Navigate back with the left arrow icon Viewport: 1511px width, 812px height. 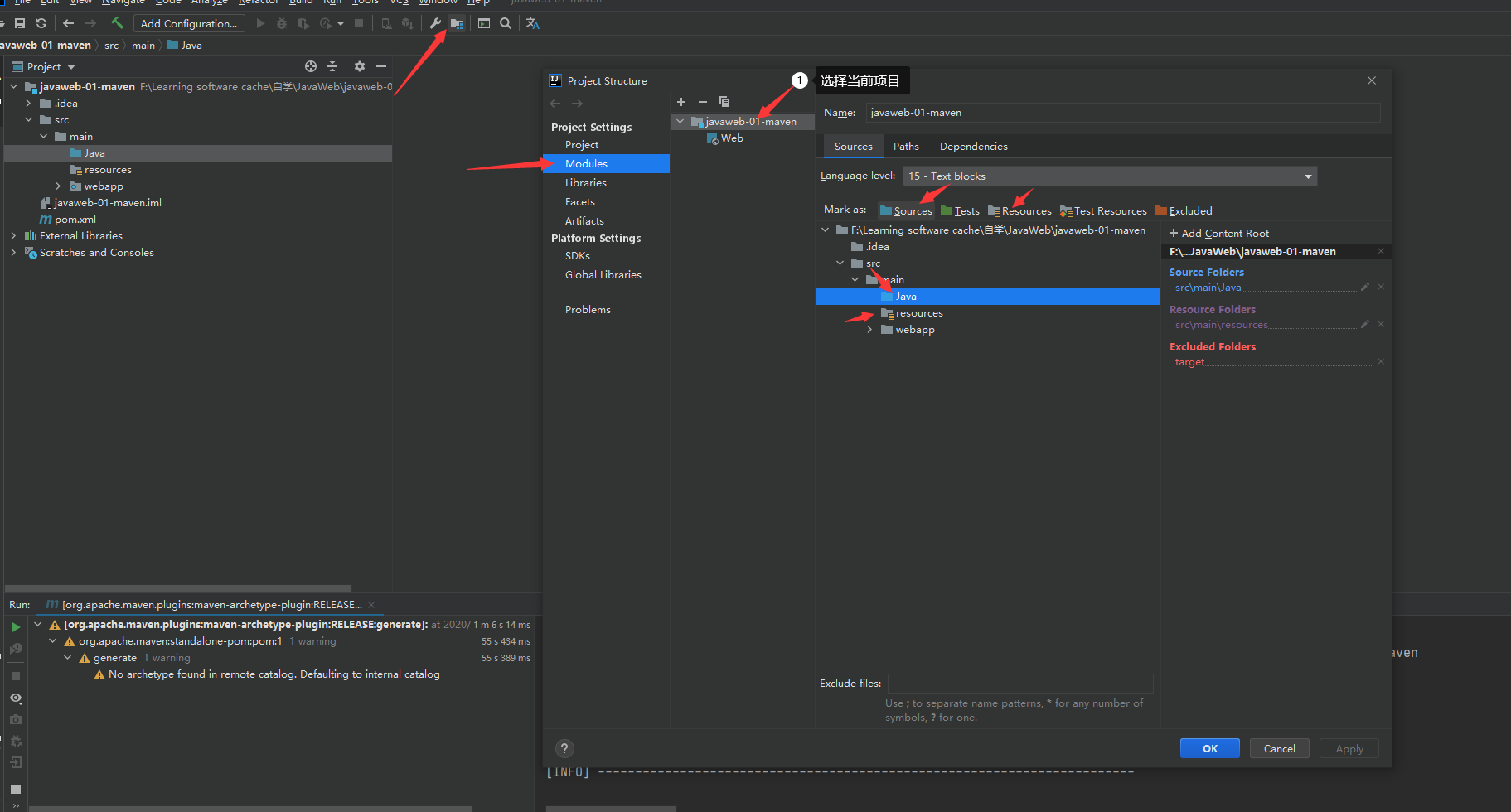(69, 23)
